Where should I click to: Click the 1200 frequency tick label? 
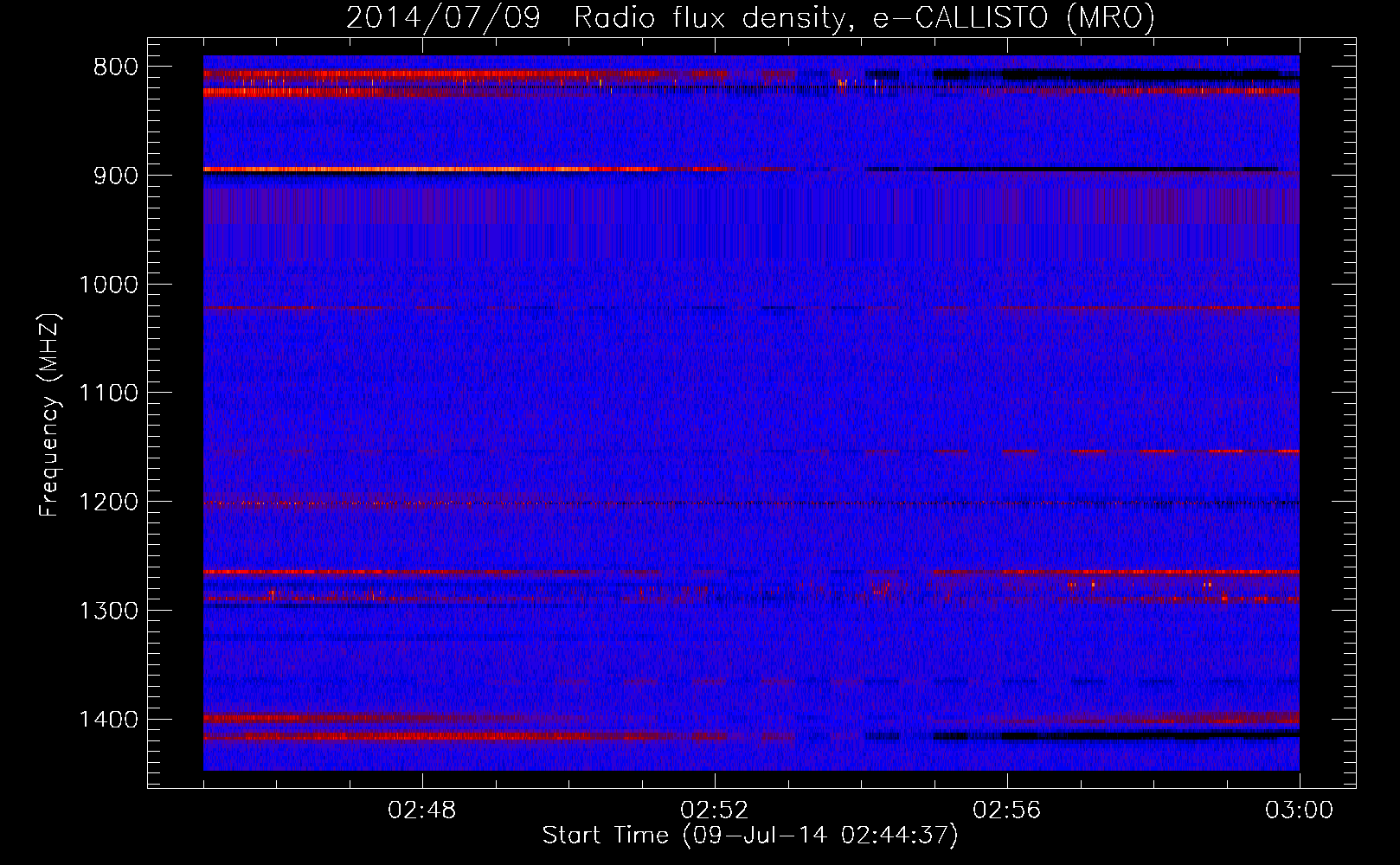[108, 503]
